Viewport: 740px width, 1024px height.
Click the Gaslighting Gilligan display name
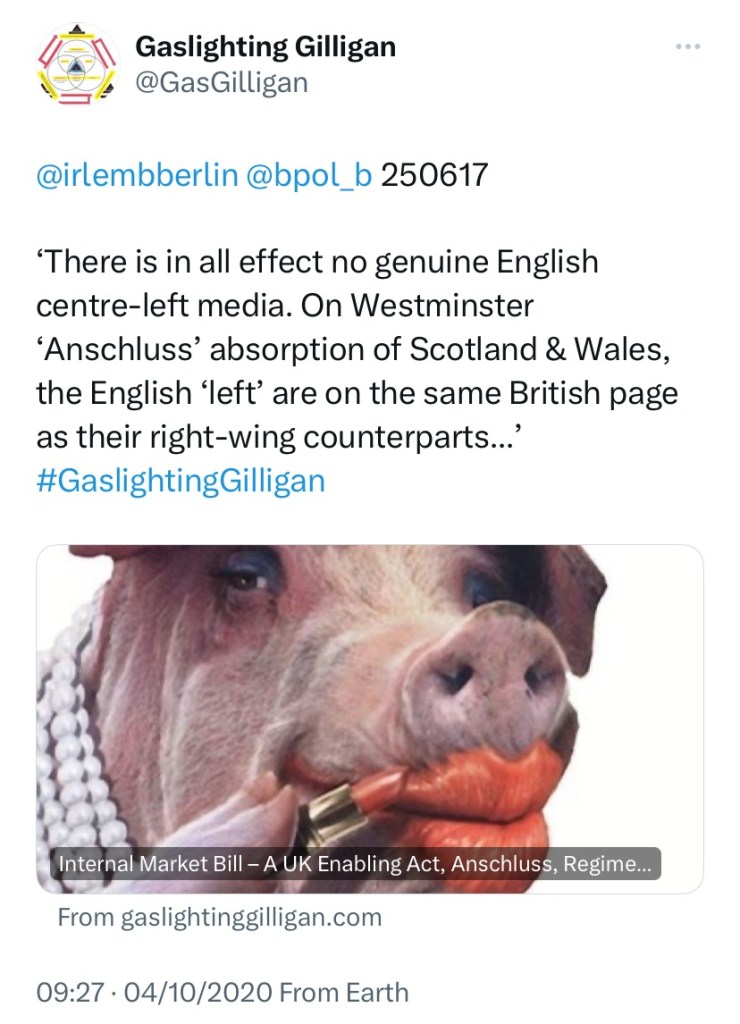pos(265,46)
